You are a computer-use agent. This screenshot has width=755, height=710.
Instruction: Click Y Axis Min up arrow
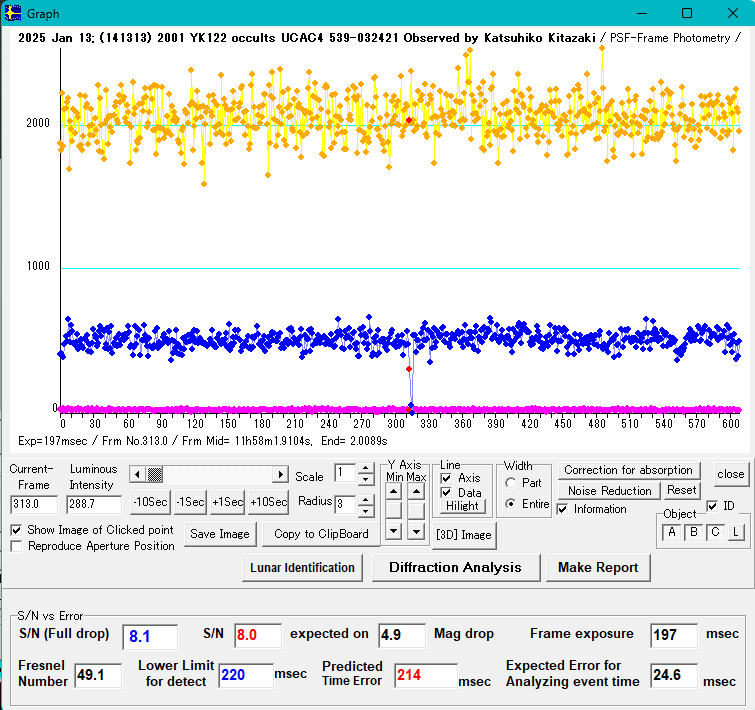pyautogui.click(x=394, y=490)
